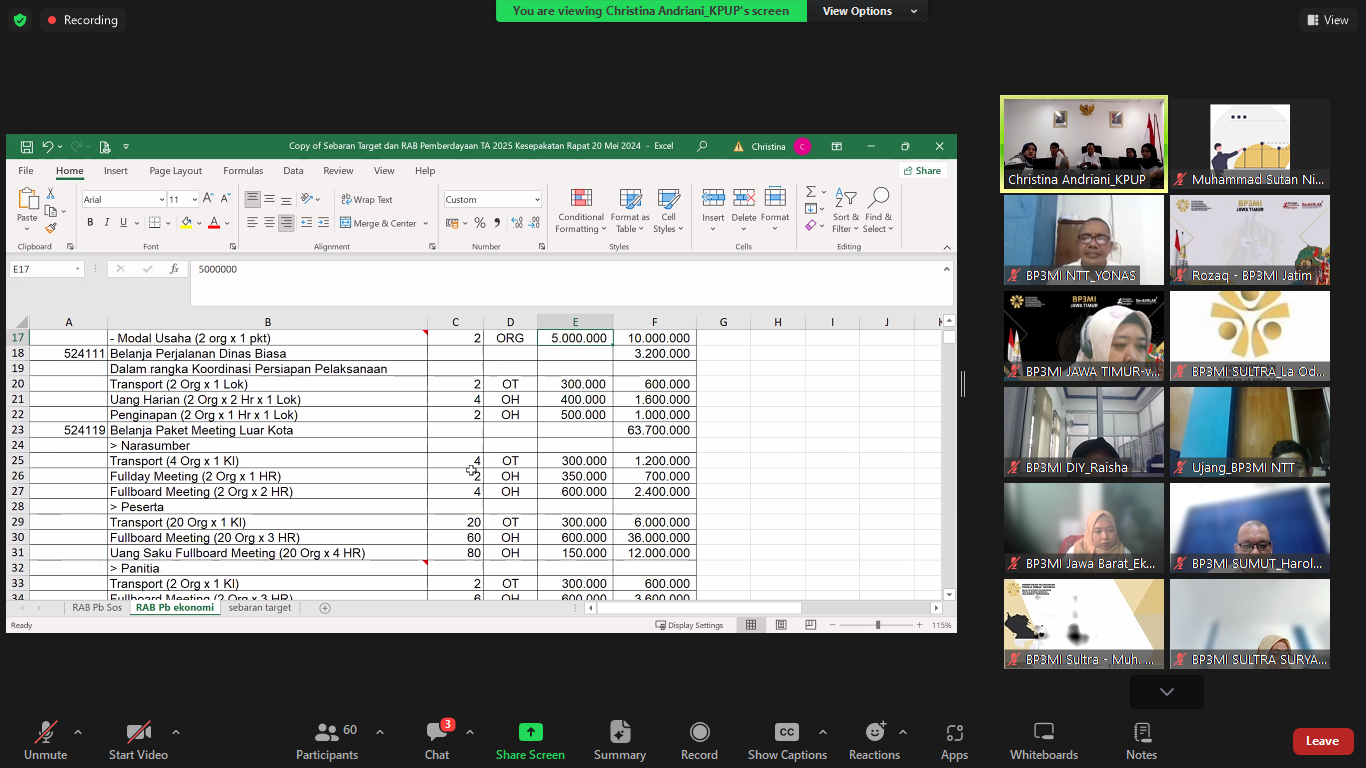Image resolution: width=1366 pixels, height=768 pixels.
Task: Leave the meeting
Action: 1322,741
